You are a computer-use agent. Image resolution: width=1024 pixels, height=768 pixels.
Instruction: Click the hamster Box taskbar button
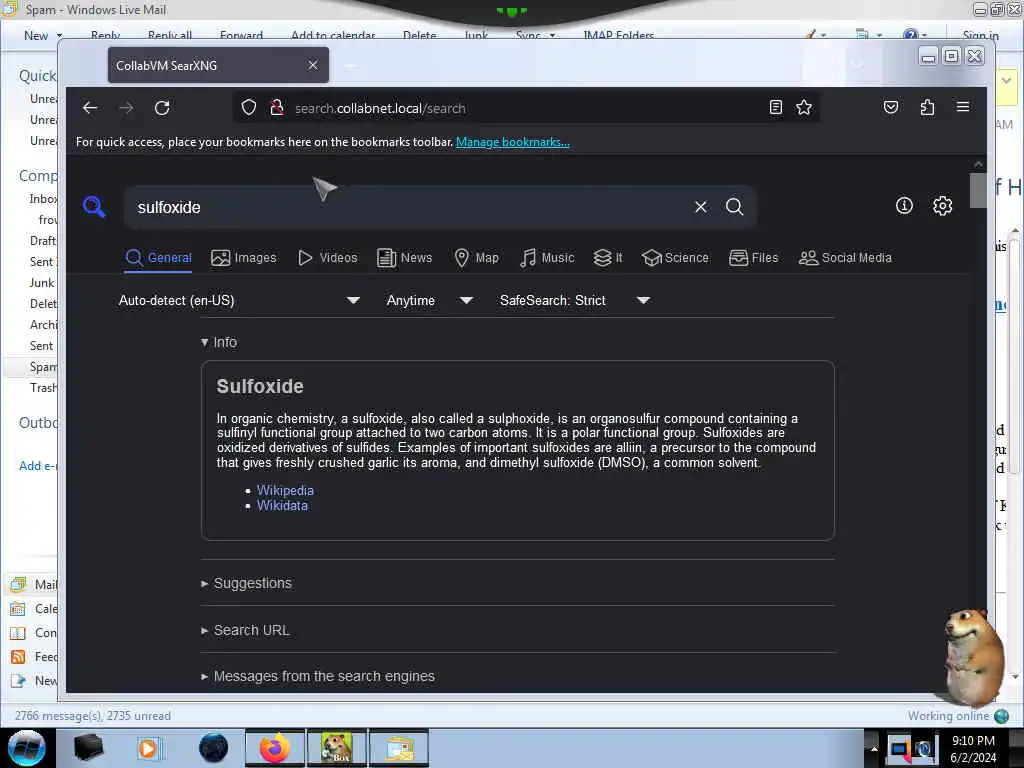click(x=337, y=748)
